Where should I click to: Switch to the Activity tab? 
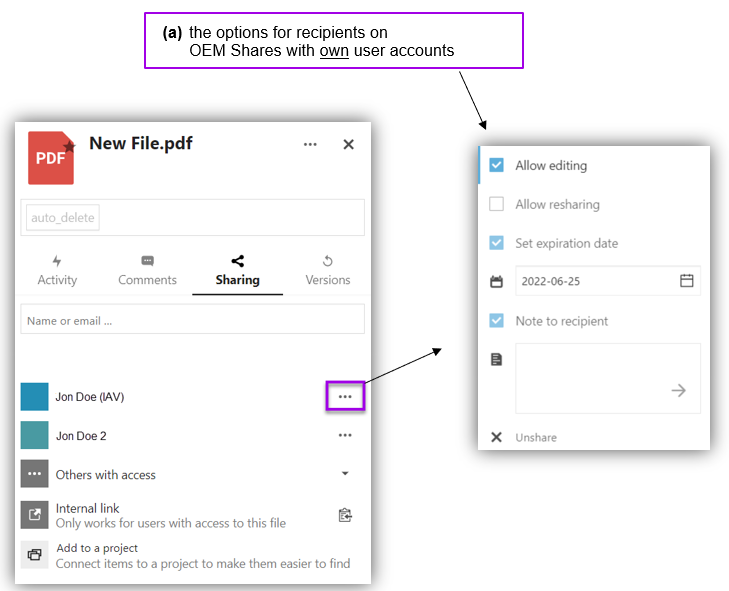pyautogui.click(x=57, y=271)
